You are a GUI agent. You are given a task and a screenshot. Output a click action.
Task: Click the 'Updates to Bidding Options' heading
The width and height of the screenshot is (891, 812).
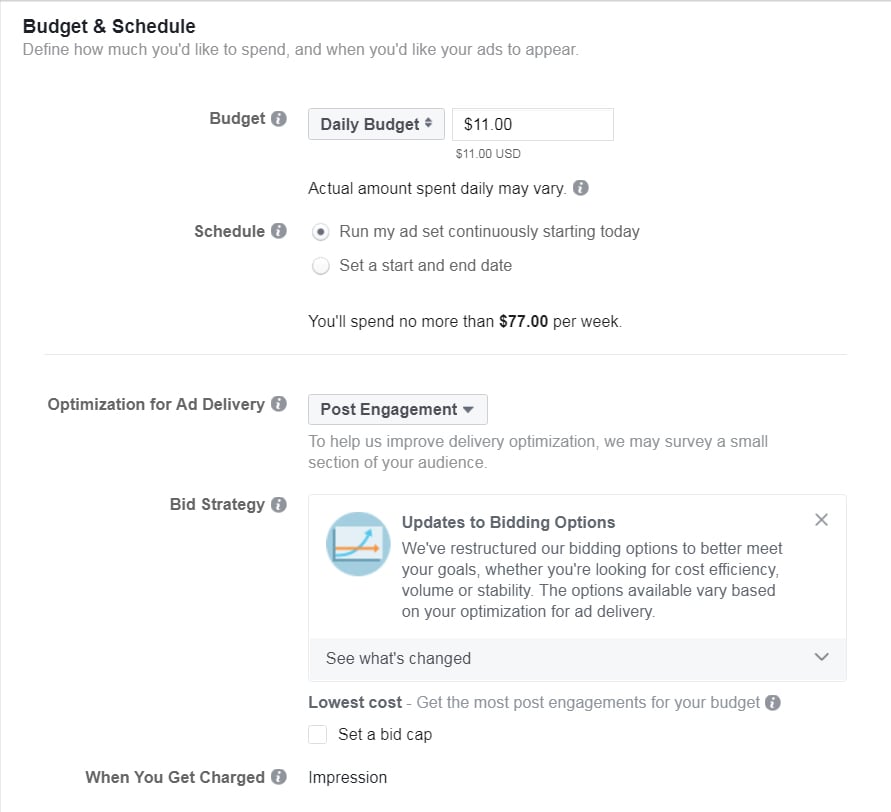tap(508, 522)
